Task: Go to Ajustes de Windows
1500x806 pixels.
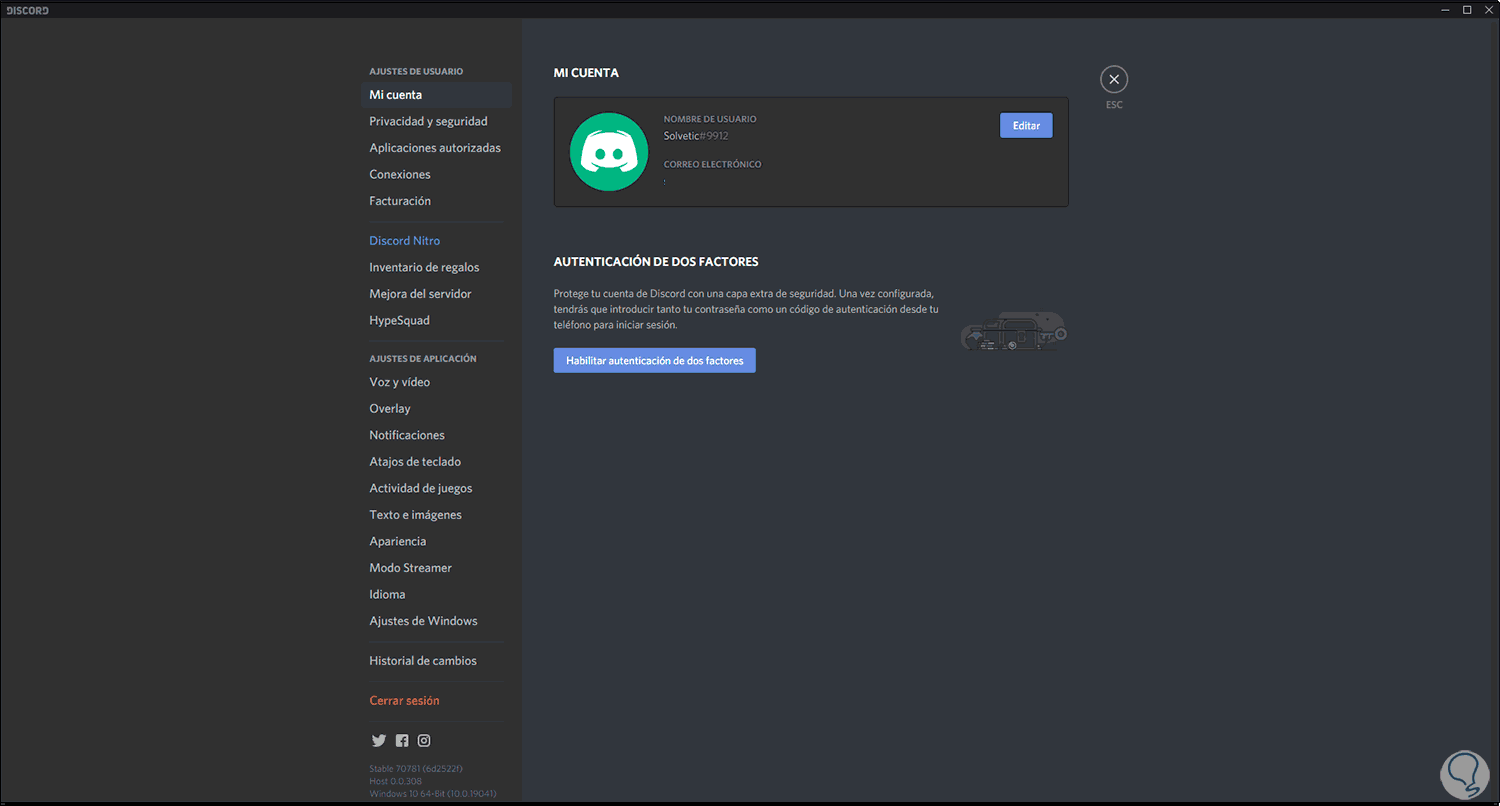Action: point(436,620)
